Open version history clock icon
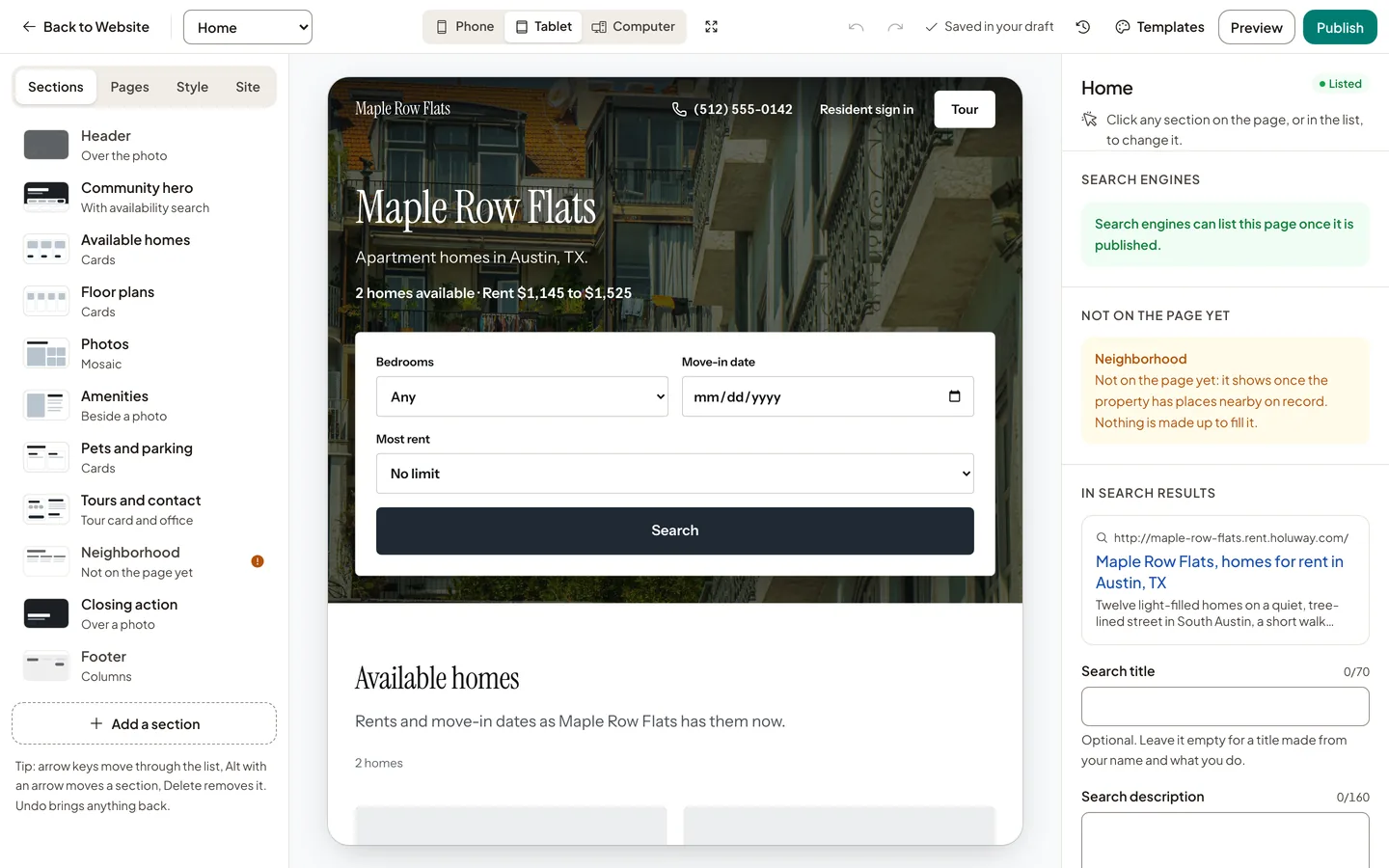The height and width of the screenshot is (868, 1389). click(1083, 27)
